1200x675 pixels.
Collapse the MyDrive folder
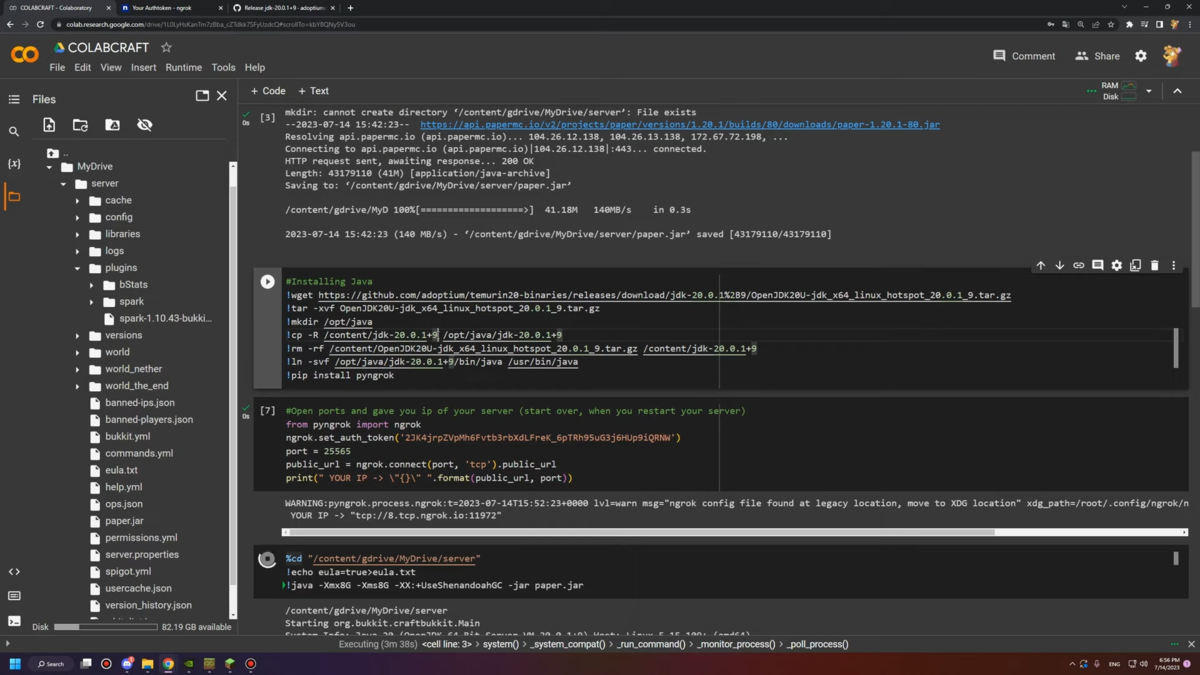point(49,167)
